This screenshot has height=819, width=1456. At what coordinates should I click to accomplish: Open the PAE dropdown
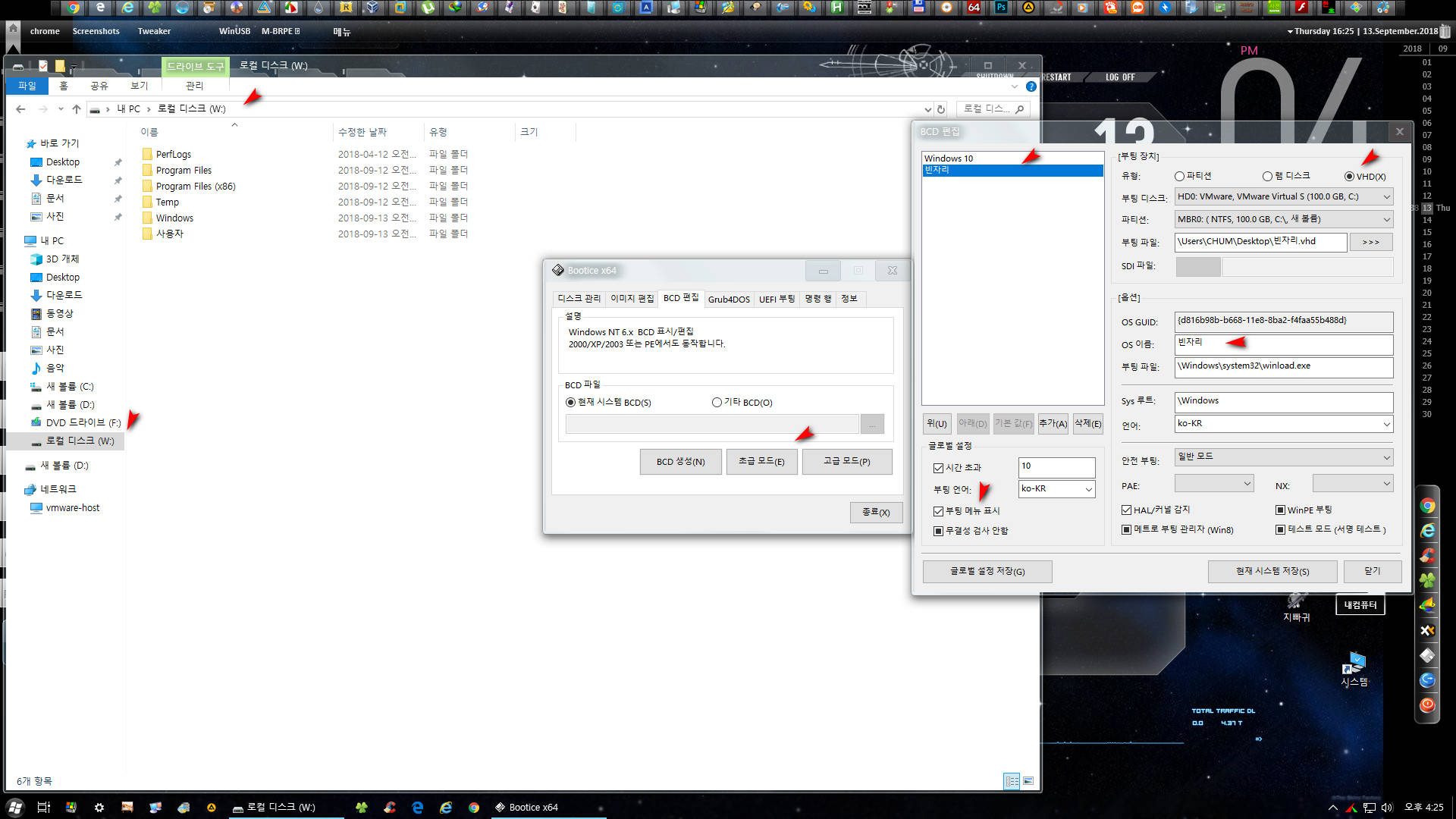pos(1214,483)
